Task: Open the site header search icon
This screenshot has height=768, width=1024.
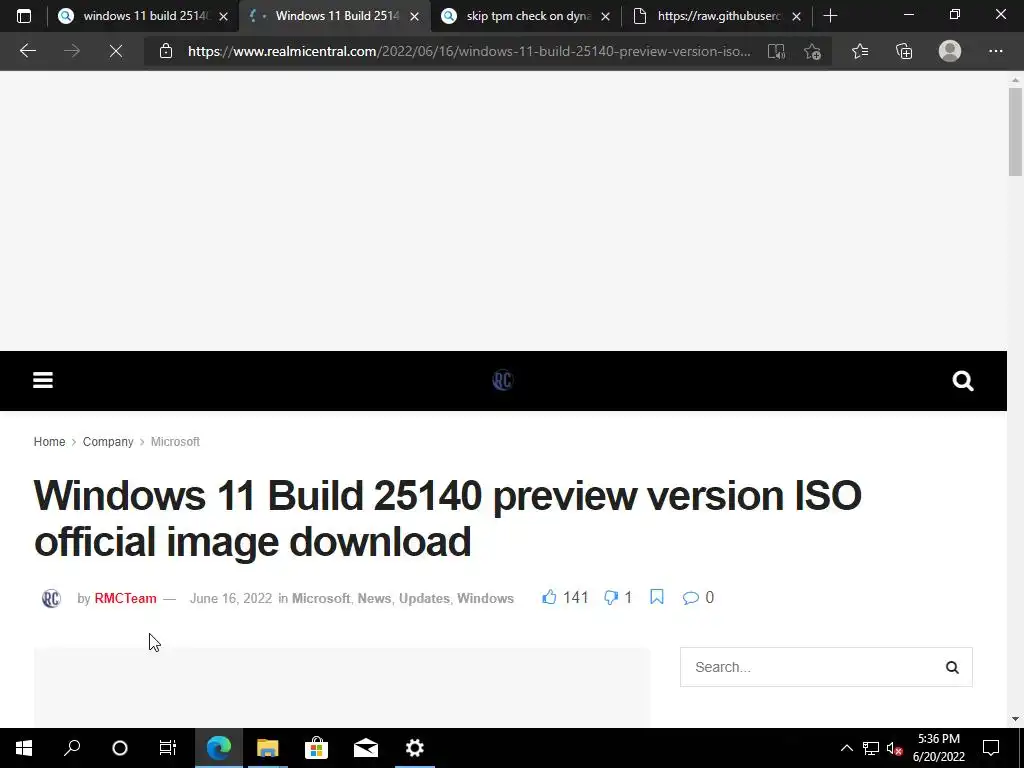Action: (963, 380)
